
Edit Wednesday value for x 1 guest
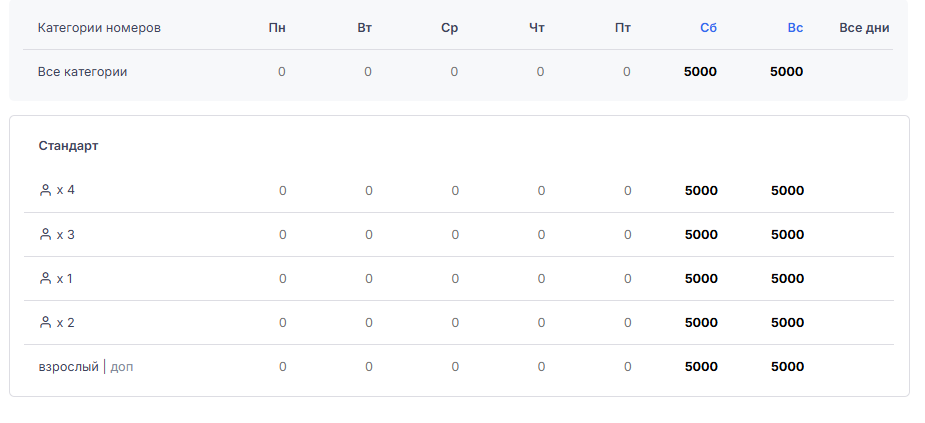point(455,278)
